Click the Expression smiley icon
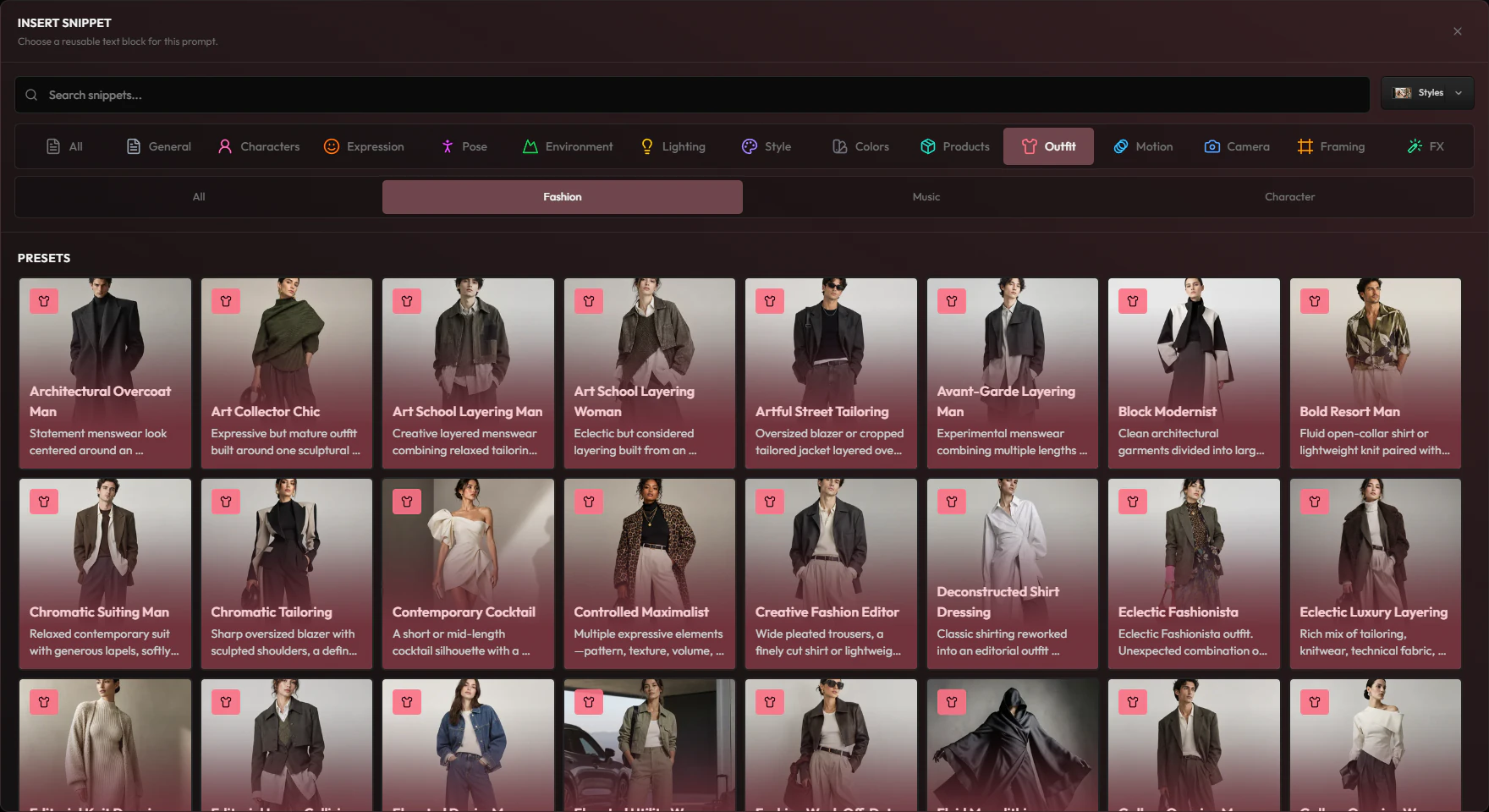The width and height of the screenshot is (1489, 812). tap(332, 146)
